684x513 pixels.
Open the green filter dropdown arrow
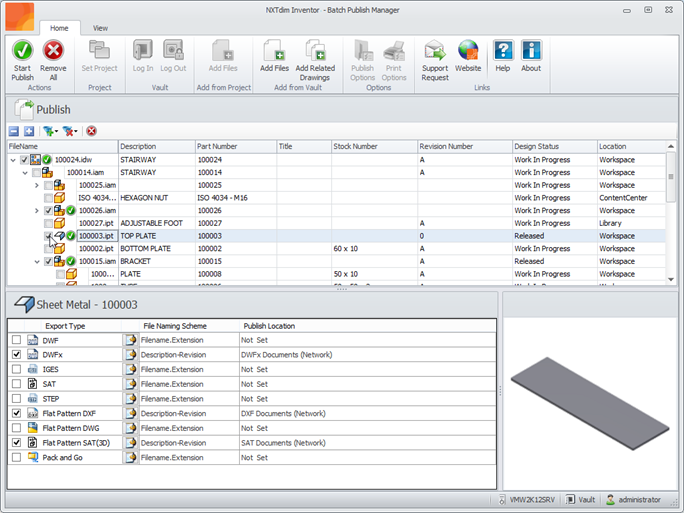coord(56,131)
